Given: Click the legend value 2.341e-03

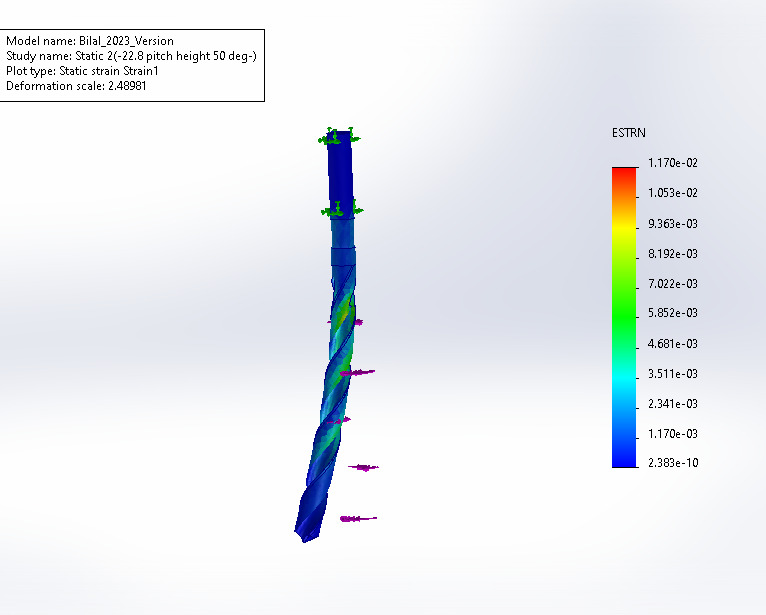Looking at the screenshot, I should (x=673, y=404).
